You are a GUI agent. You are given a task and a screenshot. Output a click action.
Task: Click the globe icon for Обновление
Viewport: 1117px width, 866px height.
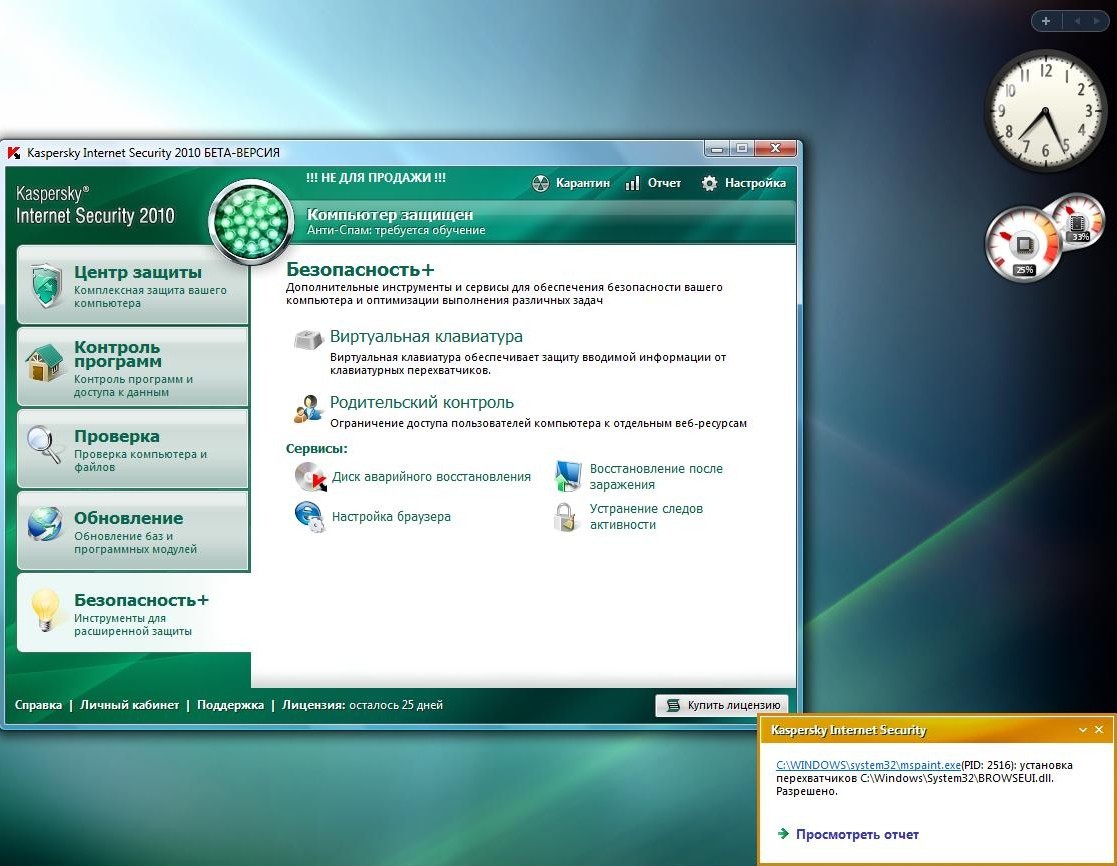(44, 524)
